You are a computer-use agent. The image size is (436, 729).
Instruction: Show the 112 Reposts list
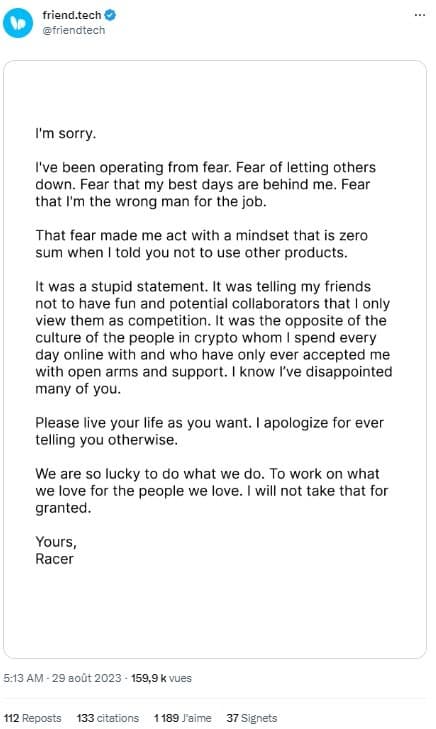pos(33,718)
